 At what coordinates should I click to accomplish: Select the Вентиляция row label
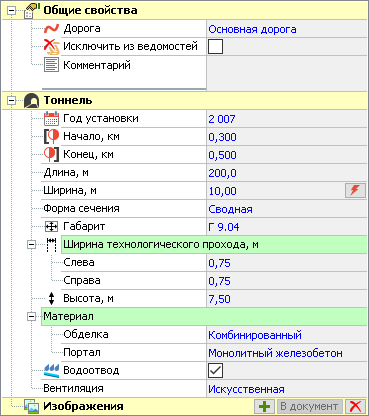pos(73,389)
